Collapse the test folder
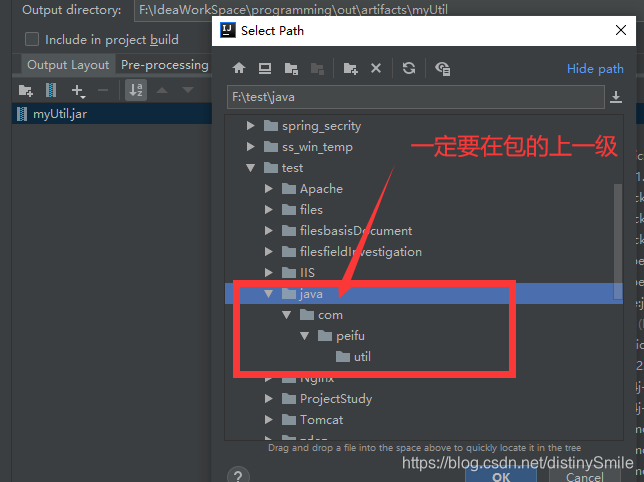The image size is (644, 482). pyautogui.click(x=251, y=168)
